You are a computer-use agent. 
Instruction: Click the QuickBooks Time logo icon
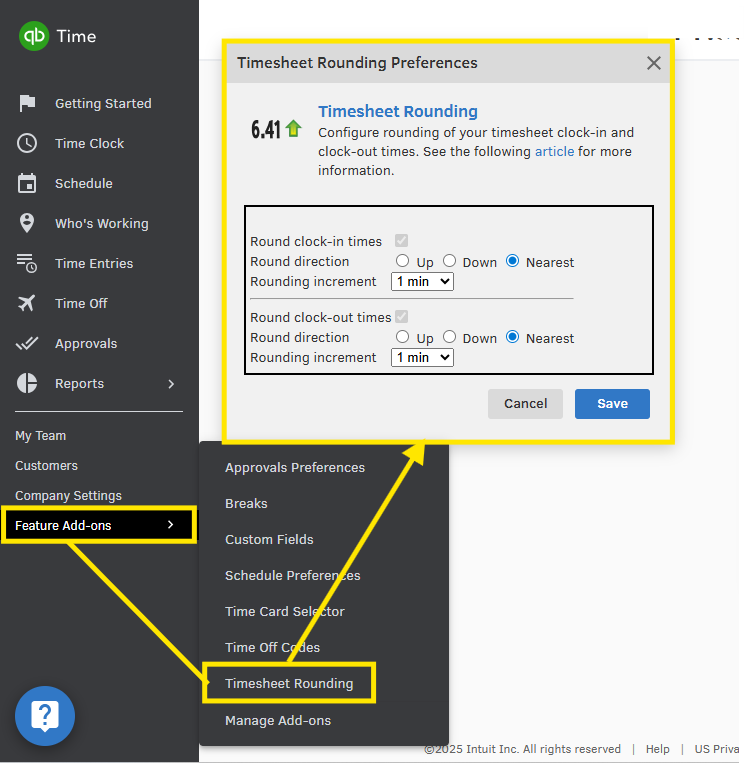pyautogui.click(x=34, y=36)
